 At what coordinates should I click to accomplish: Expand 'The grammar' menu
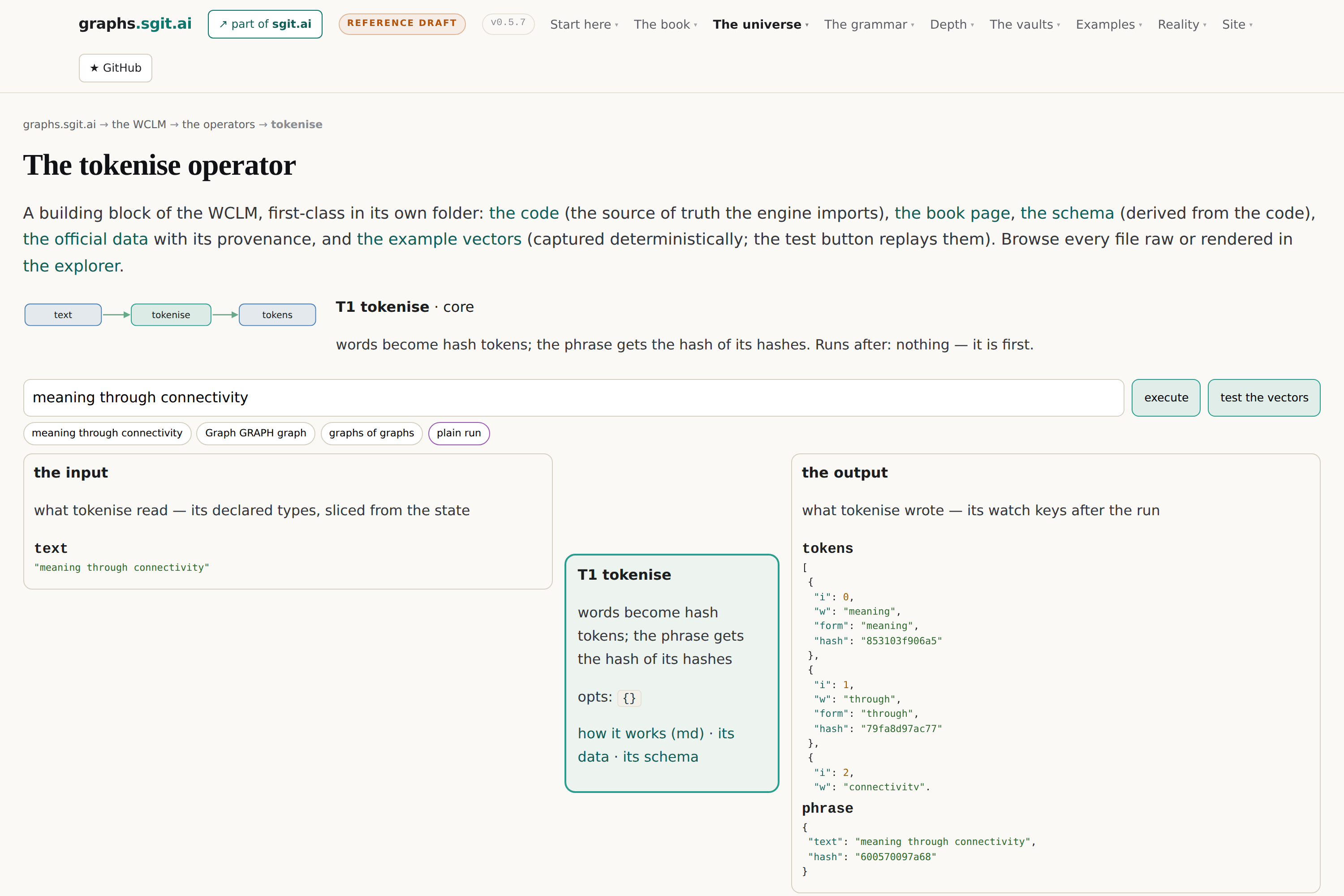pyautogui.click(x=869, y=25)
